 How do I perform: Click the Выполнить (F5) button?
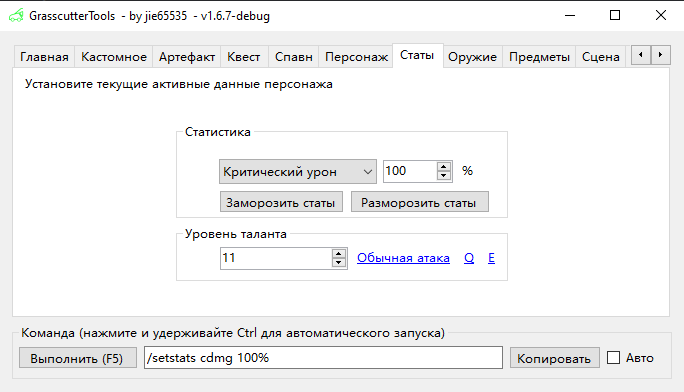tap(78, 358)
